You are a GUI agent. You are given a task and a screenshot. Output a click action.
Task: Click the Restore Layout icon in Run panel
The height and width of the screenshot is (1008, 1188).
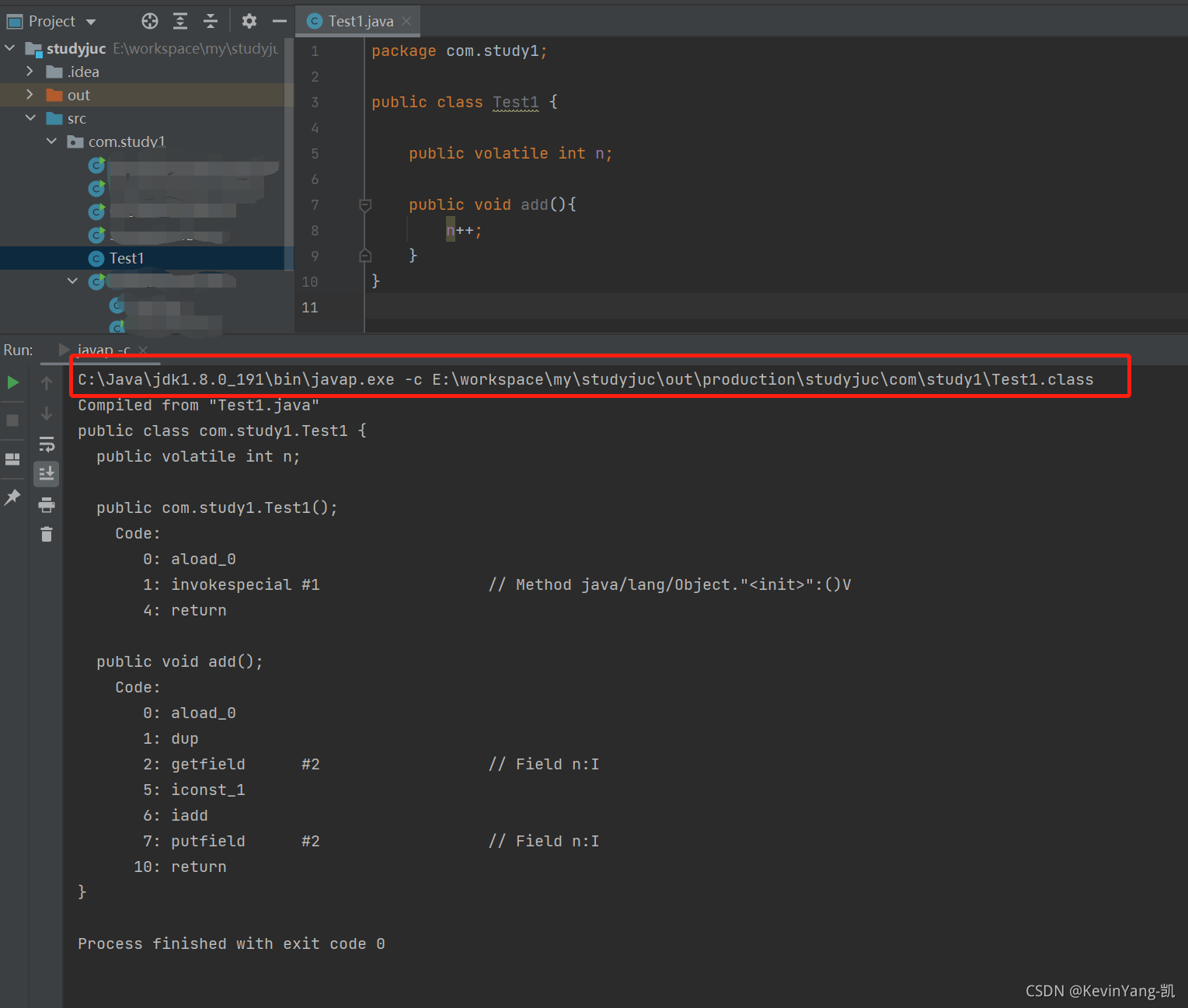tap(12, 459)
